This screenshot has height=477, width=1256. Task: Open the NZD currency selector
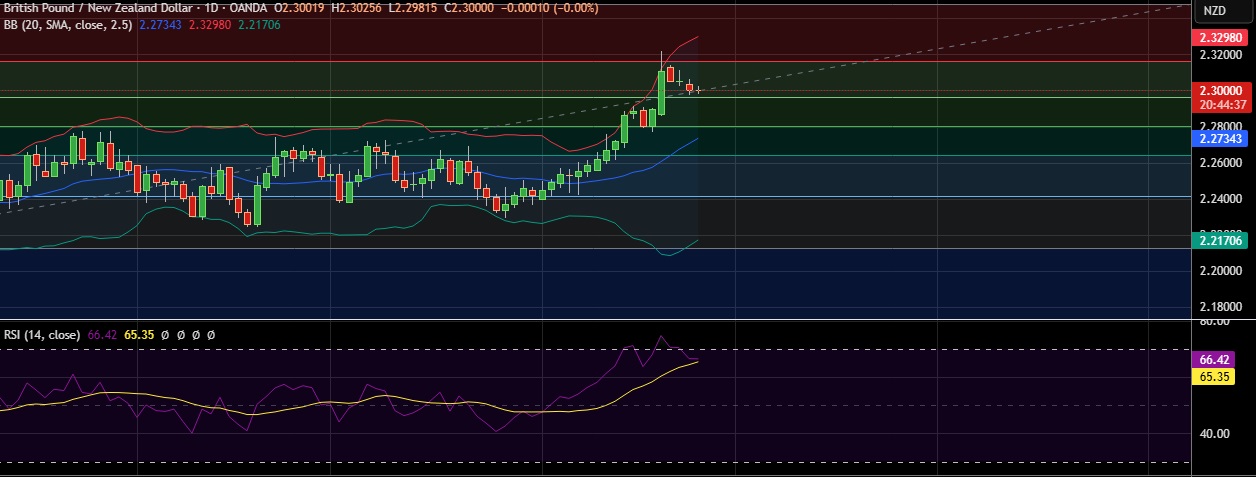click(x=1214, y=11)
